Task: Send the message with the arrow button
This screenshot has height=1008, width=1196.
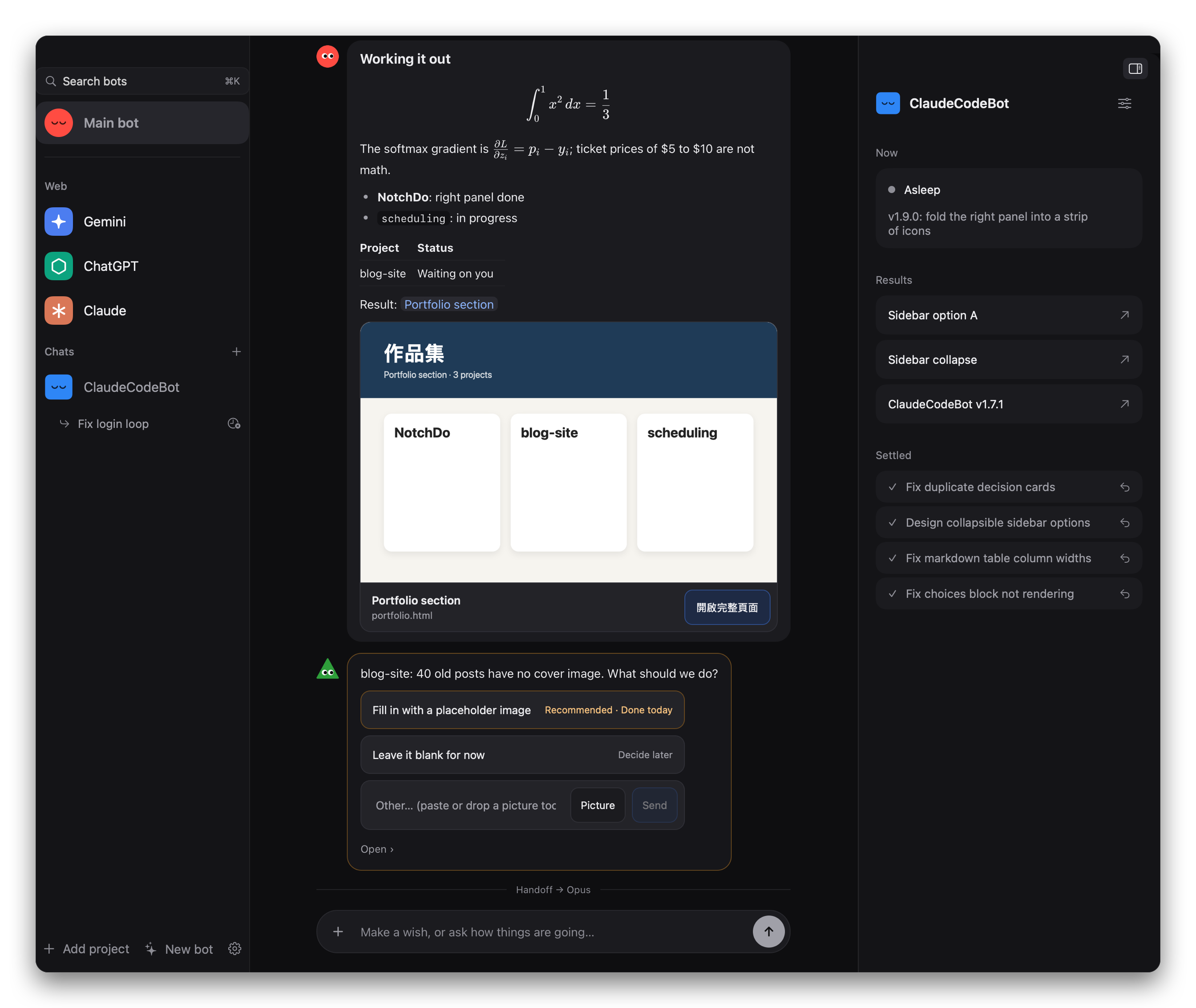Action: click(768, 931)
